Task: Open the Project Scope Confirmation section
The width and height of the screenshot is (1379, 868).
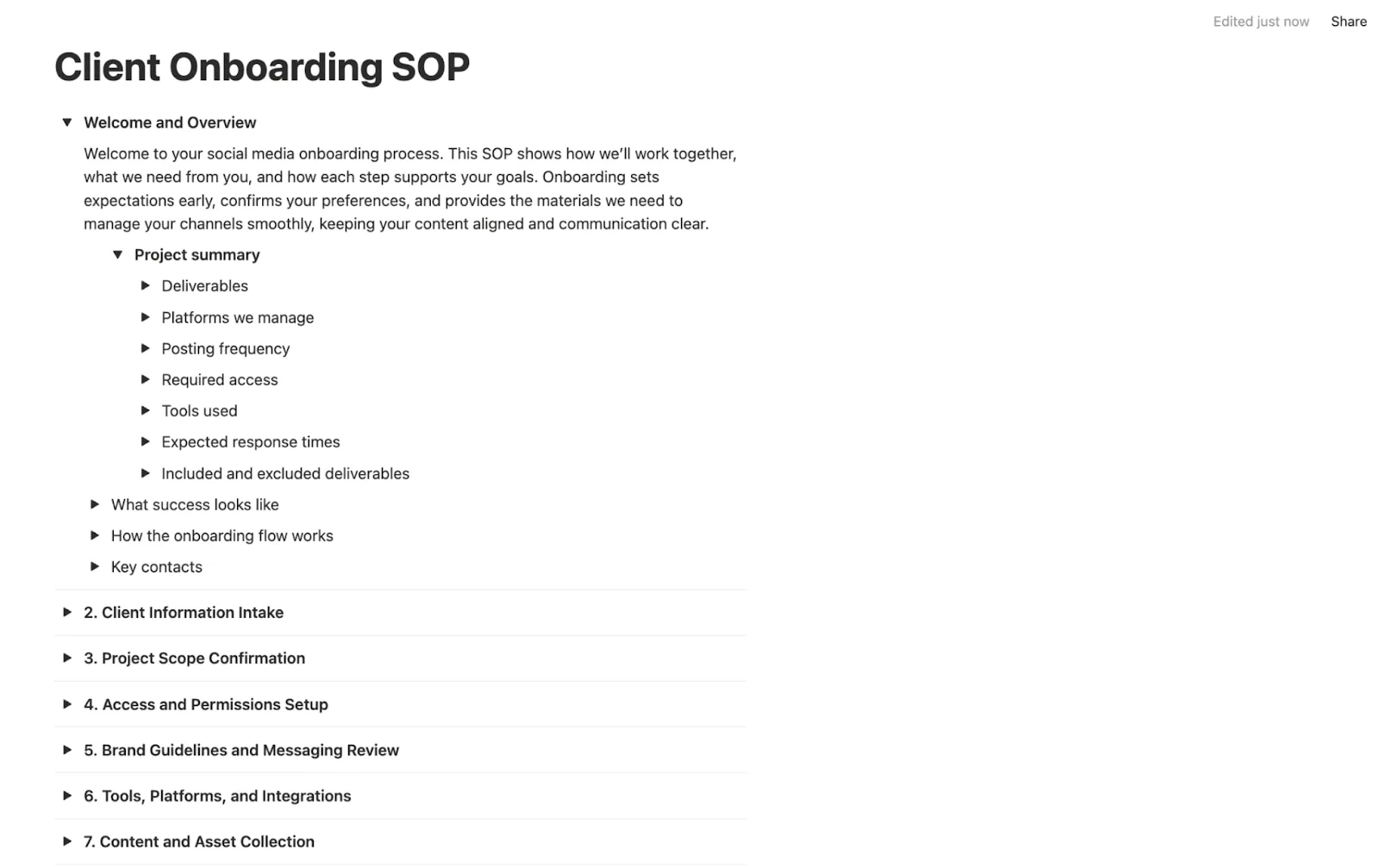Action: point(67,658)
